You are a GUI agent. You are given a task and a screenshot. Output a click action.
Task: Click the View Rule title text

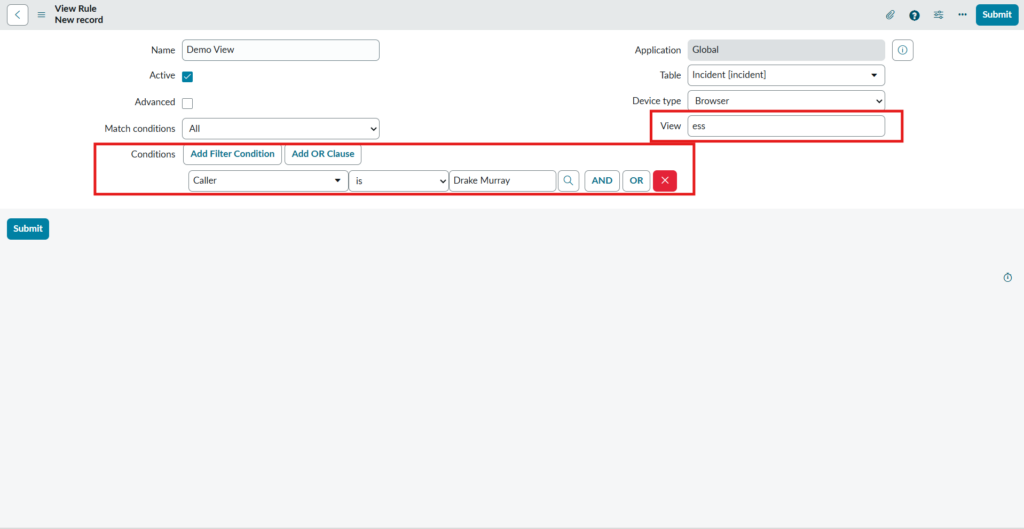(76, 9)
